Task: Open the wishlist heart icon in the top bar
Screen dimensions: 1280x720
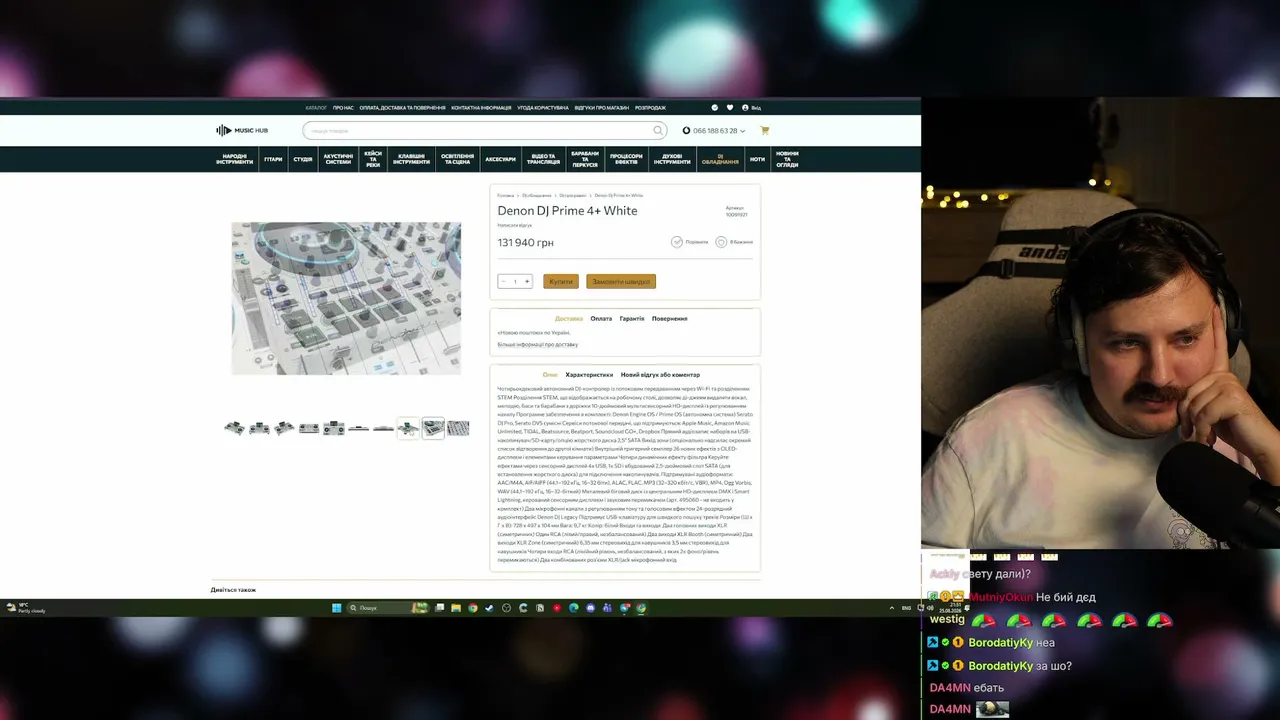Action: (730, 107)
